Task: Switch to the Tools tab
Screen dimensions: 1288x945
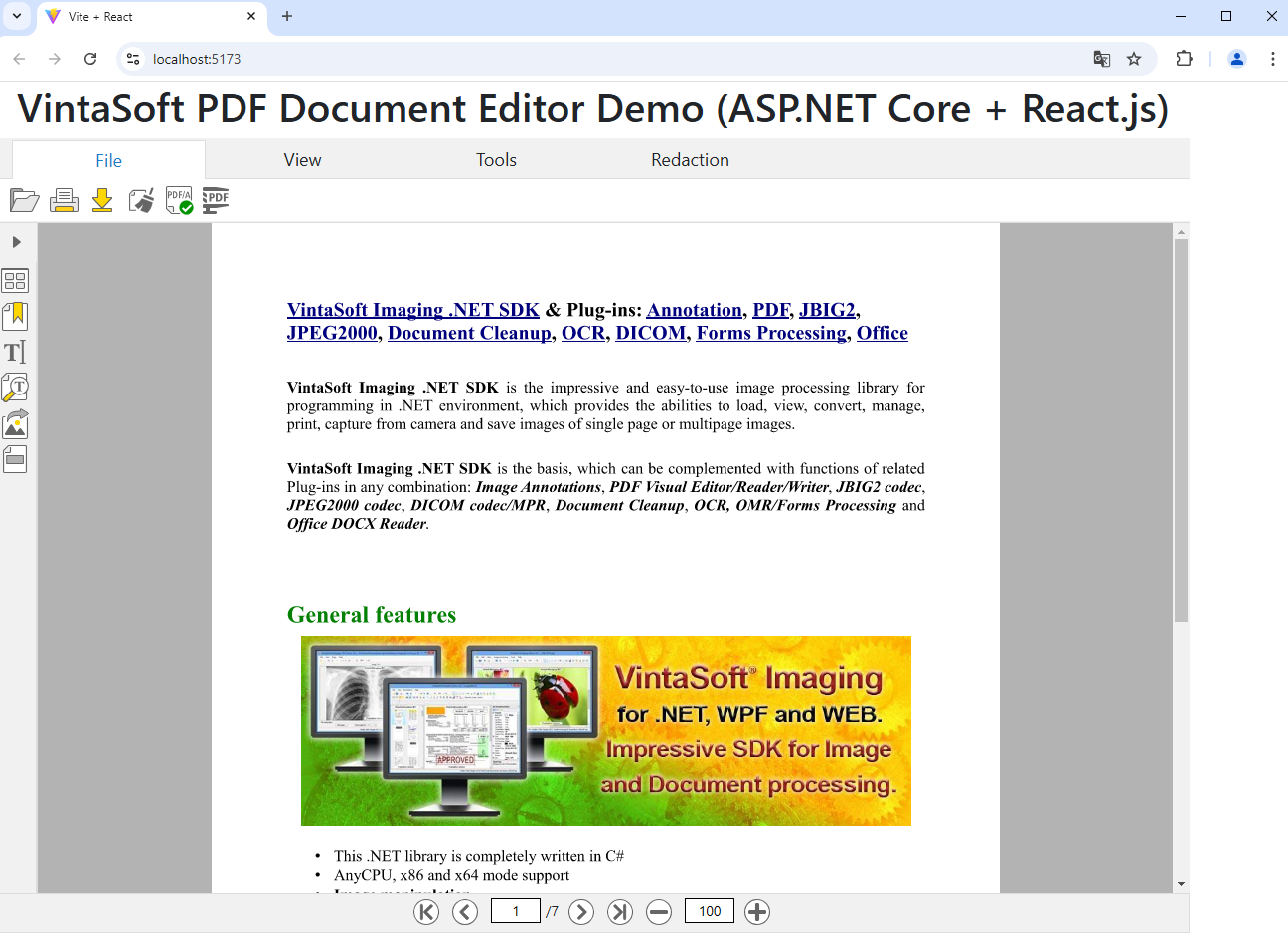Action: (496, 160)
